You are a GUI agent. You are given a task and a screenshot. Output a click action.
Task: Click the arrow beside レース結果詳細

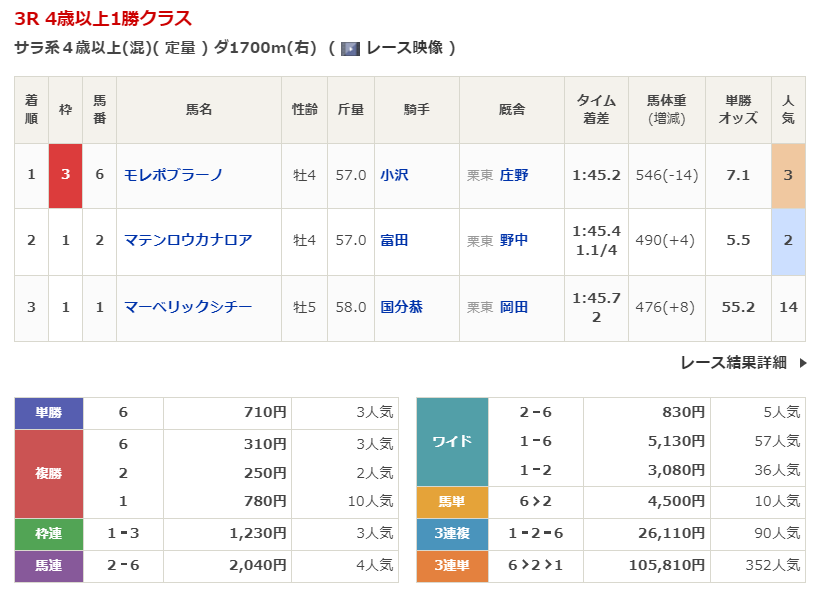click(801, 363)
